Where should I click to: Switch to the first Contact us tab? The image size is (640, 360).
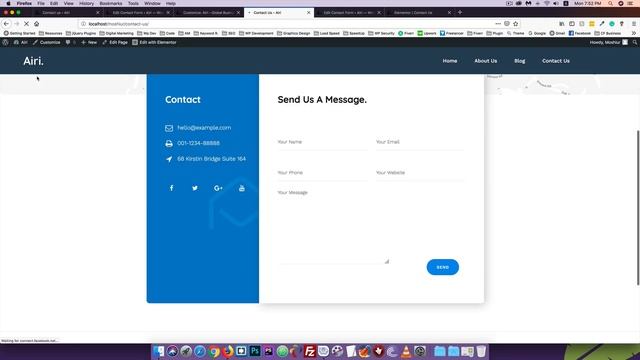[68, 13]
